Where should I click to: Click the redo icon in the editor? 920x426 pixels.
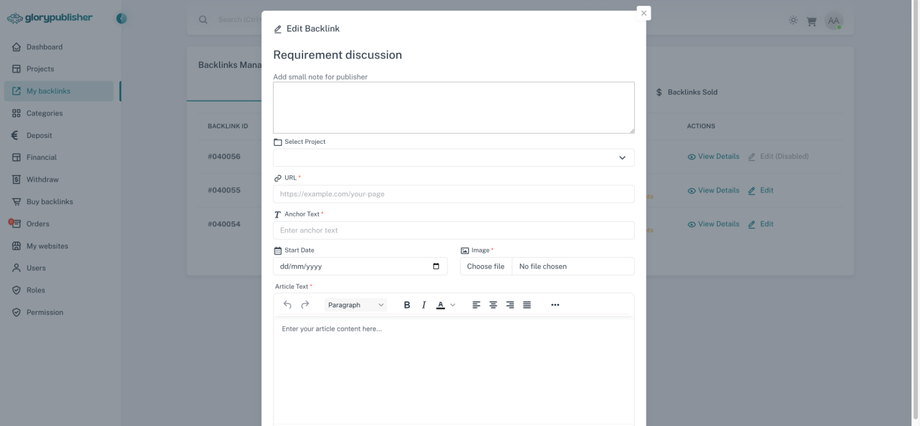pyautogui.click(x=305, y=305)
